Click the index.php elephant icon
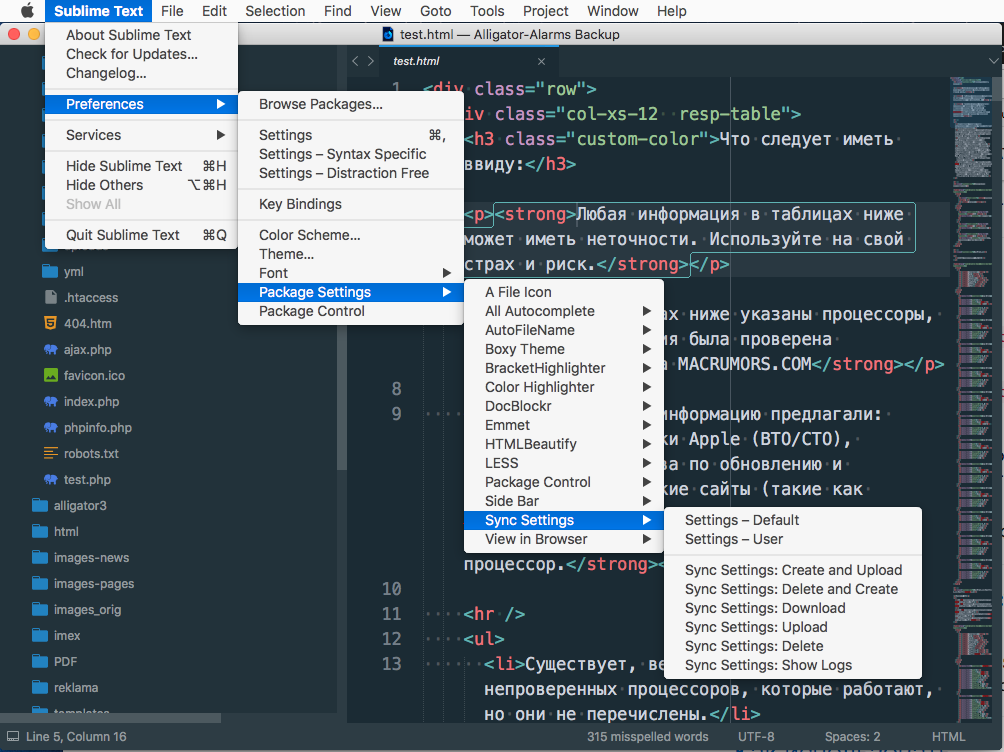Viewport: 1004px width, 752px height. 51,402
